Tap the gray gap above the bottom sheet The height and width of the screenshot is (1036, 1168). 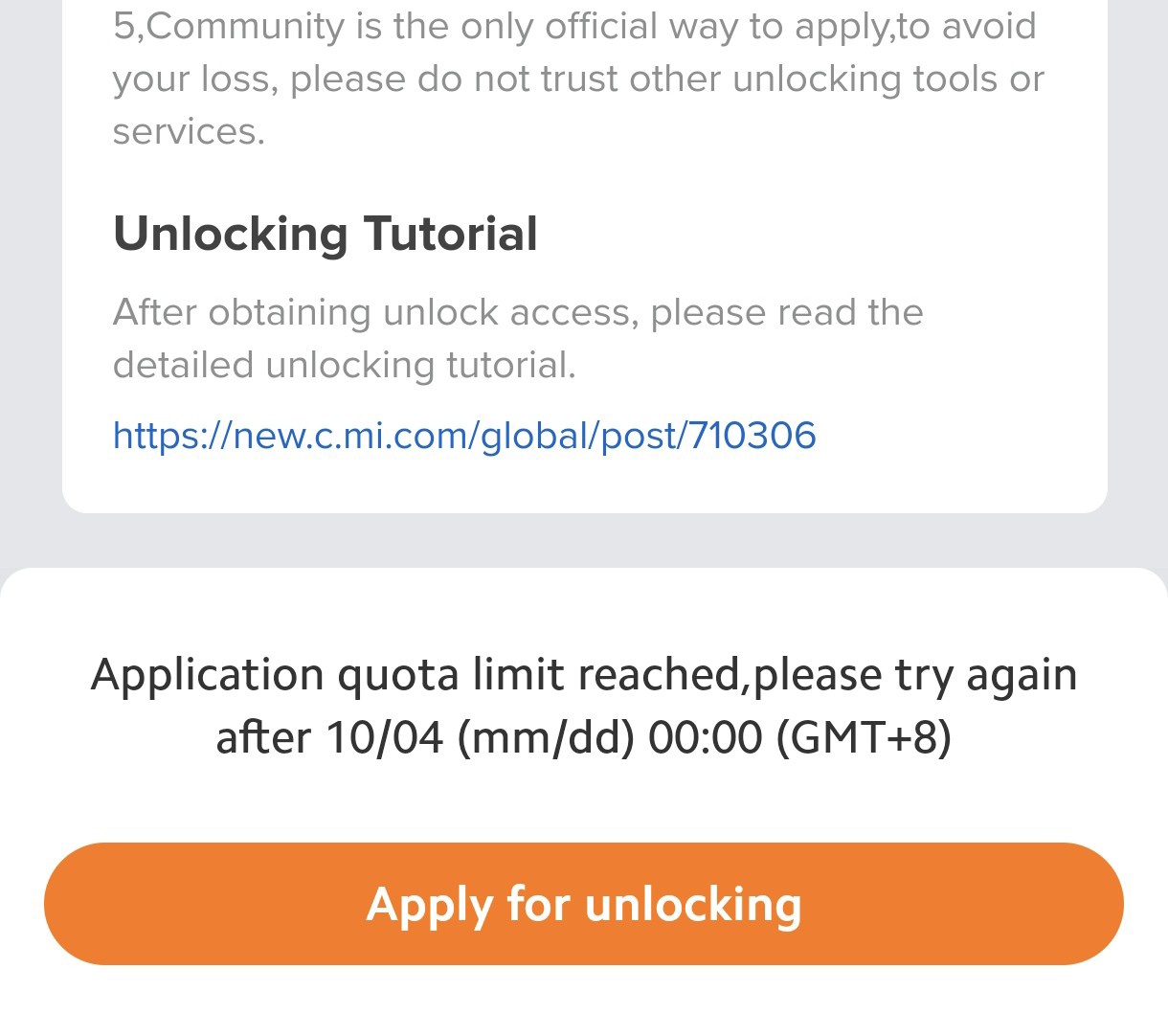(x=584, y=541)
